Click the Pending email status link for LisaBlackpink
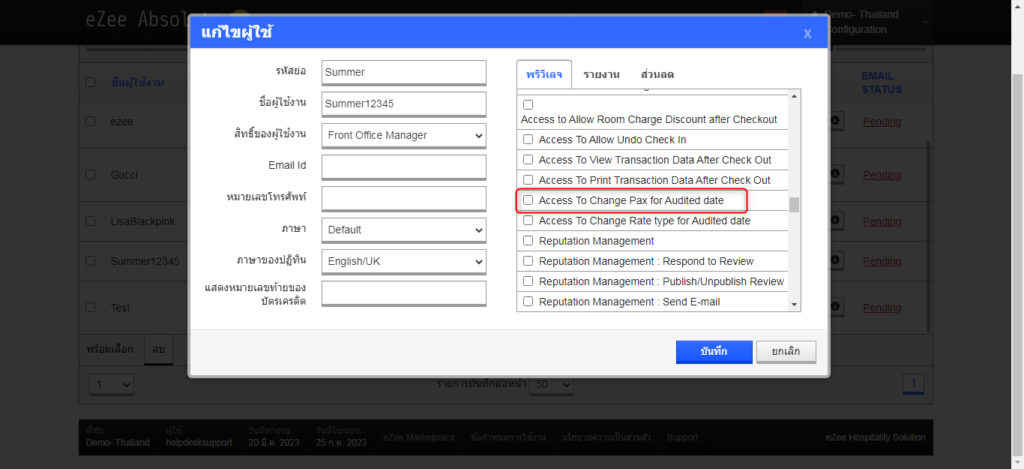1024x469 pixels. [882, 221]
